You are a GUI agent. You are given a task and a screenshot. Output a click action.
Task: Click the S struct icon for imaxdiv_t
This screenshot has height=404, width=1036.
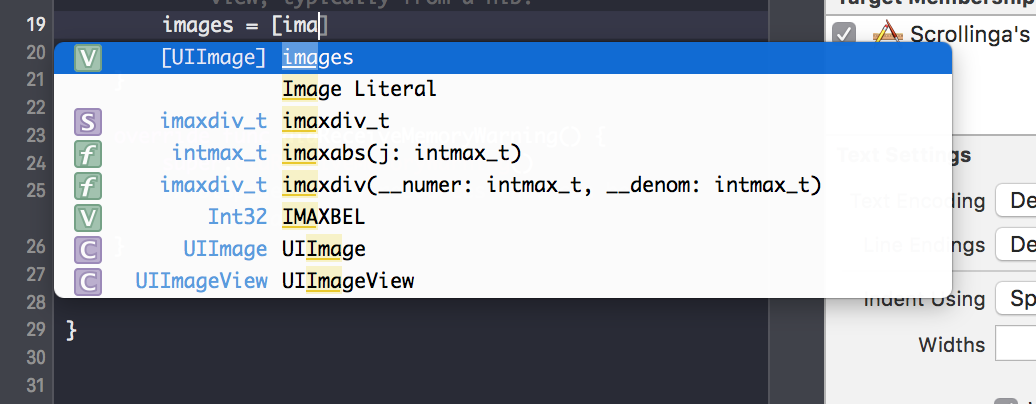point(88,122)
